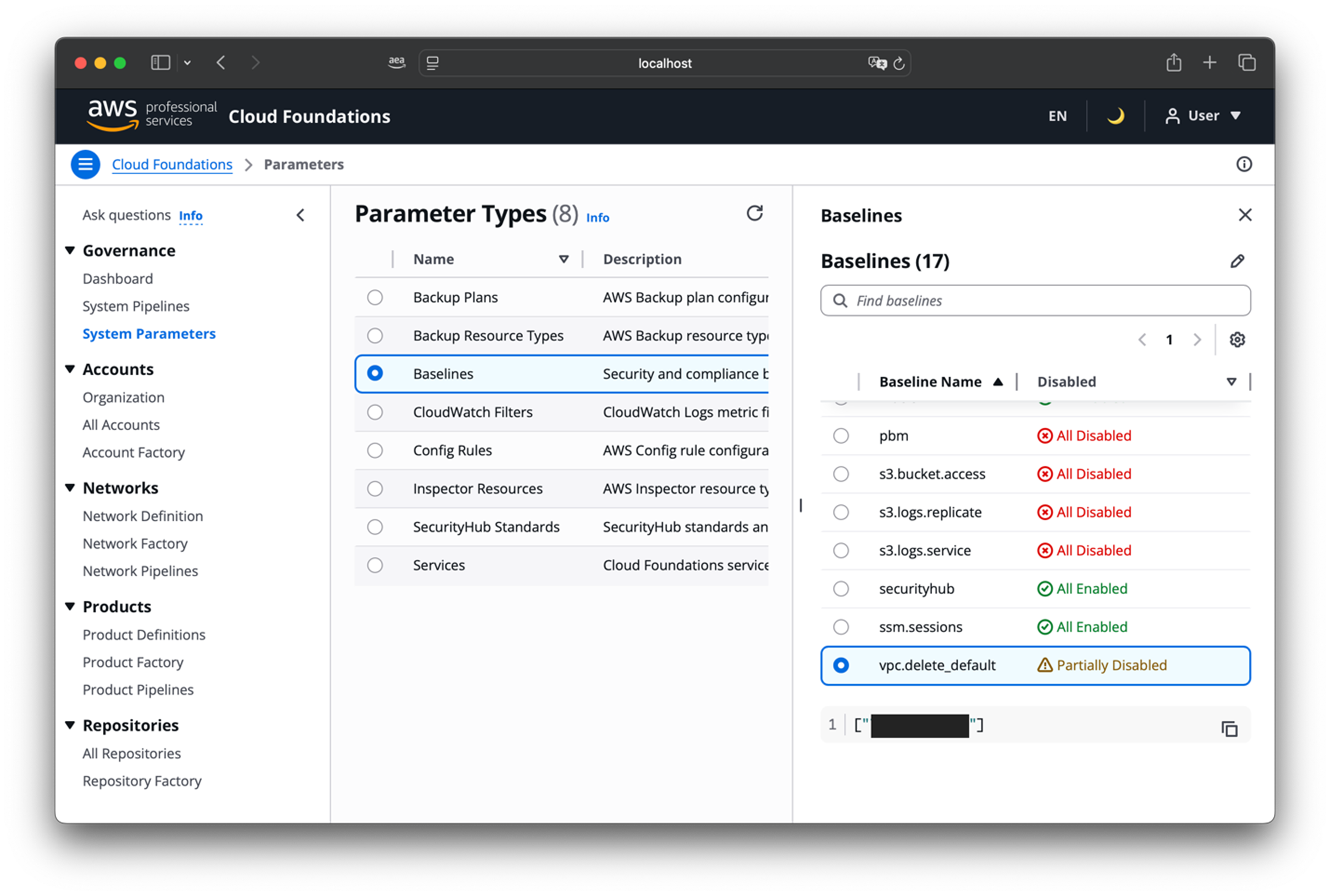Click the refresh icon beside Parameter Types

coord(754,213)
